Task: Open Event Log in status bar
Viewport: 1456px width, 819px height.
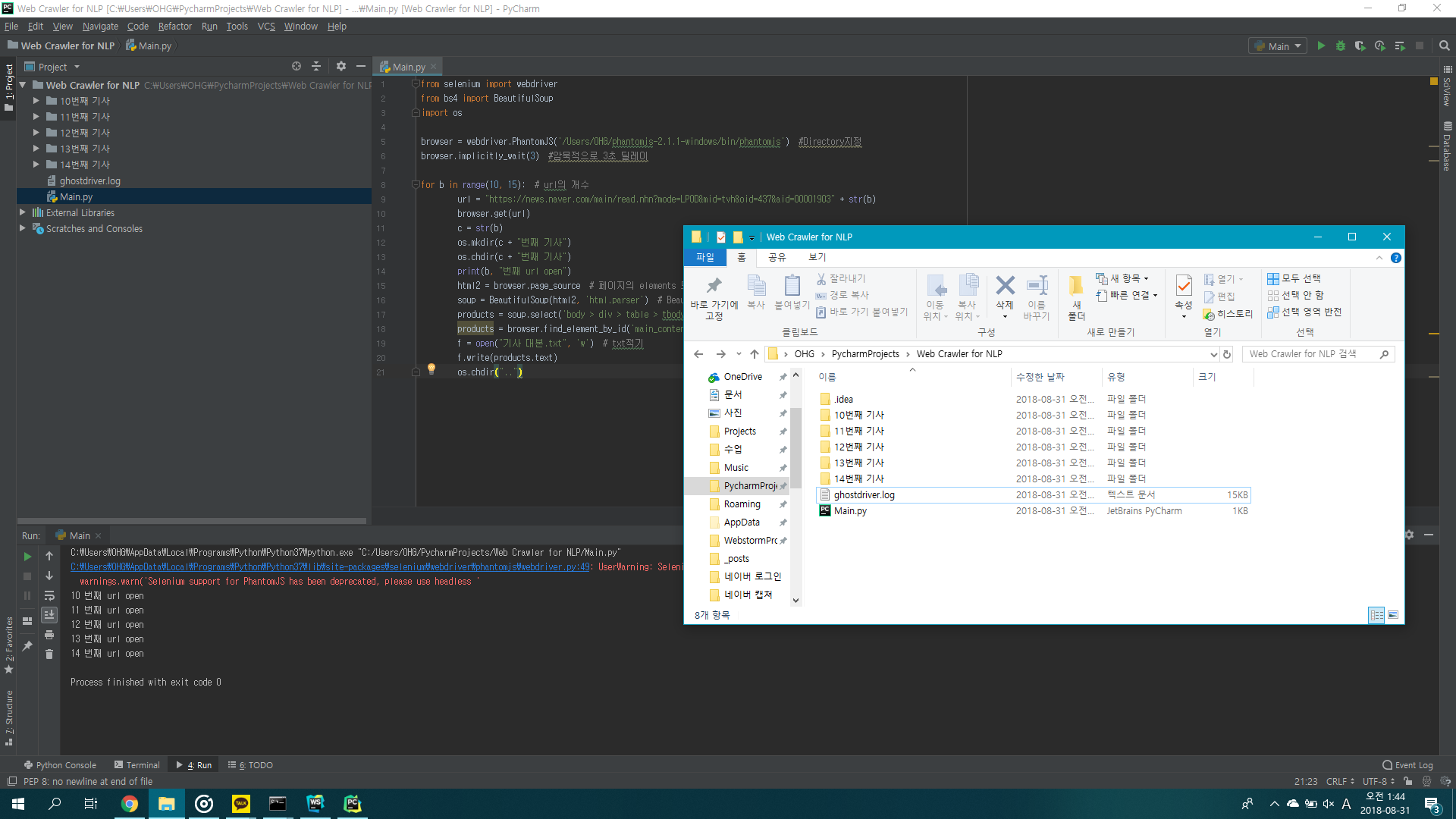Action: [x=1407, y=765]
